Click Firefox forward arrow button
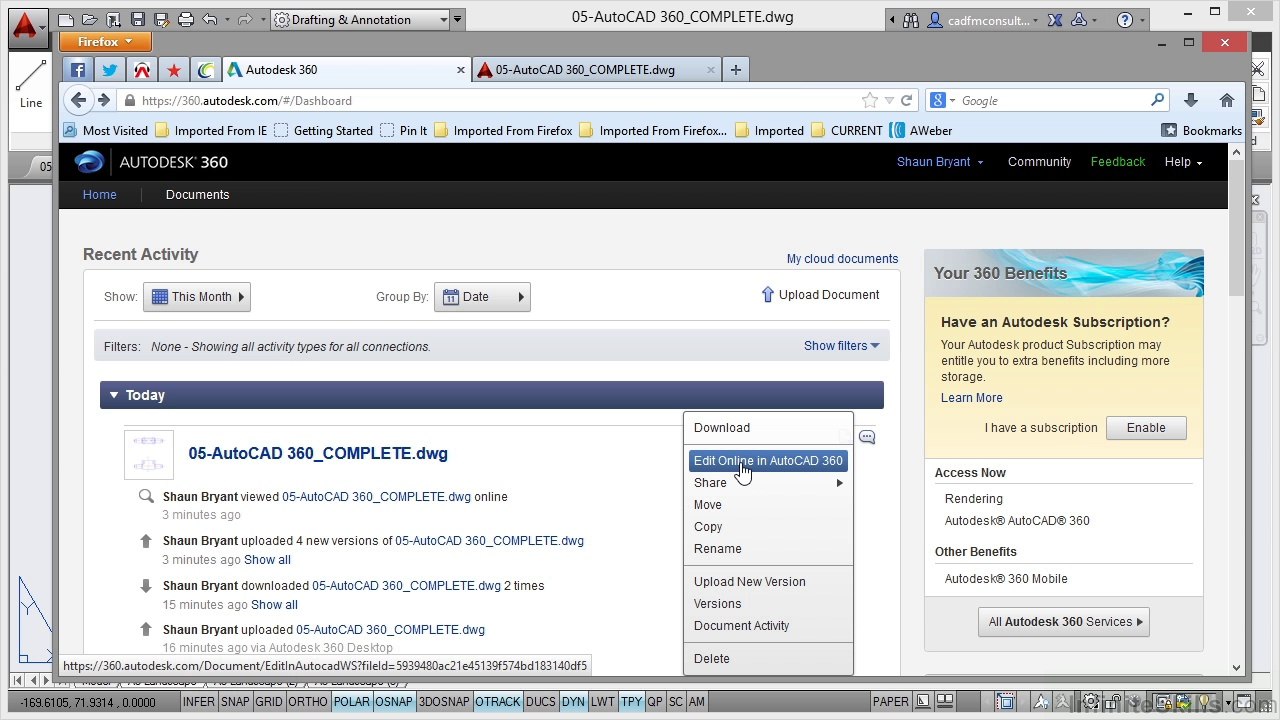The height and width of the screenshot is (720, 1280). click(104, 100)
